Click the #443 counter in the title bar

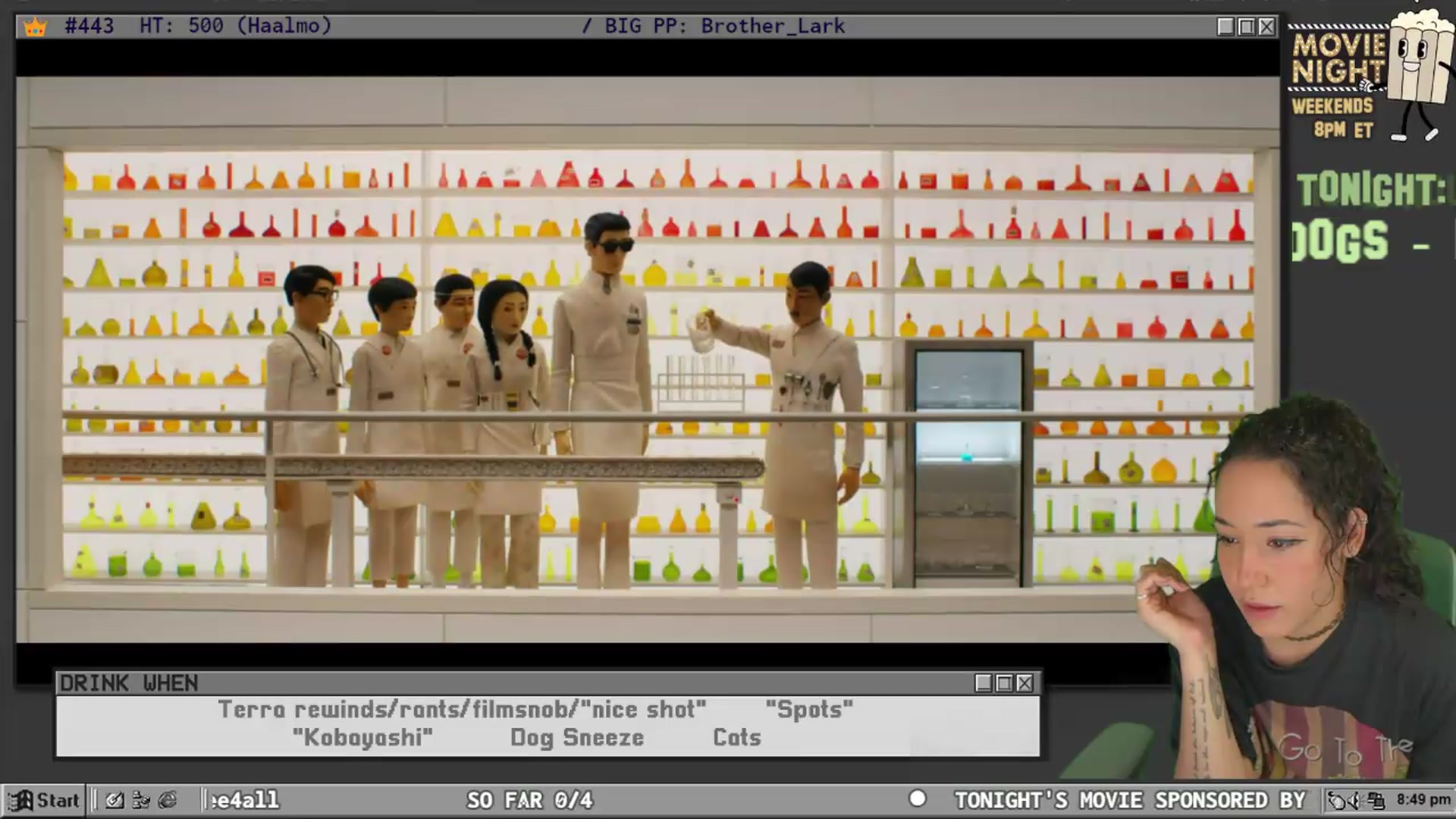click(x=89, y=27)
